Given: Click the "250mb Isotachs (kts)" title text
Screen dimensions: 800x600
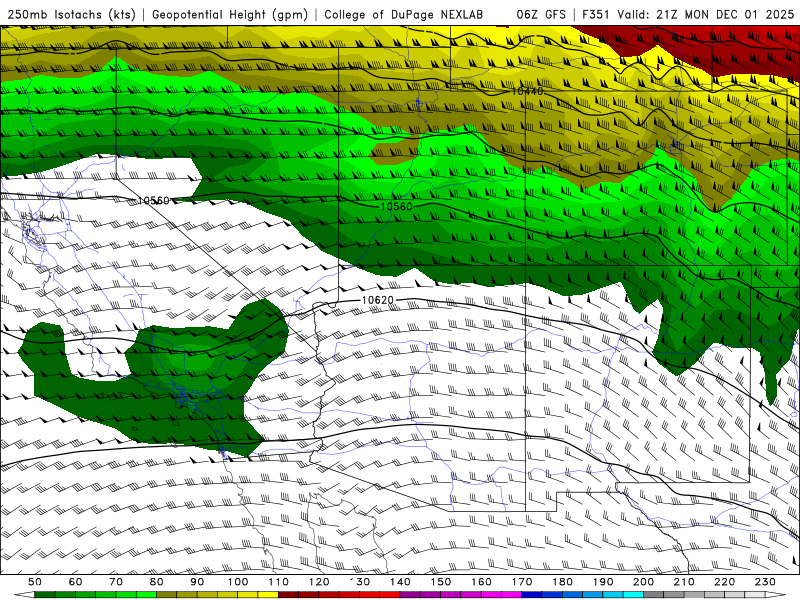Looking at the screenshot, I should [72, 15].
